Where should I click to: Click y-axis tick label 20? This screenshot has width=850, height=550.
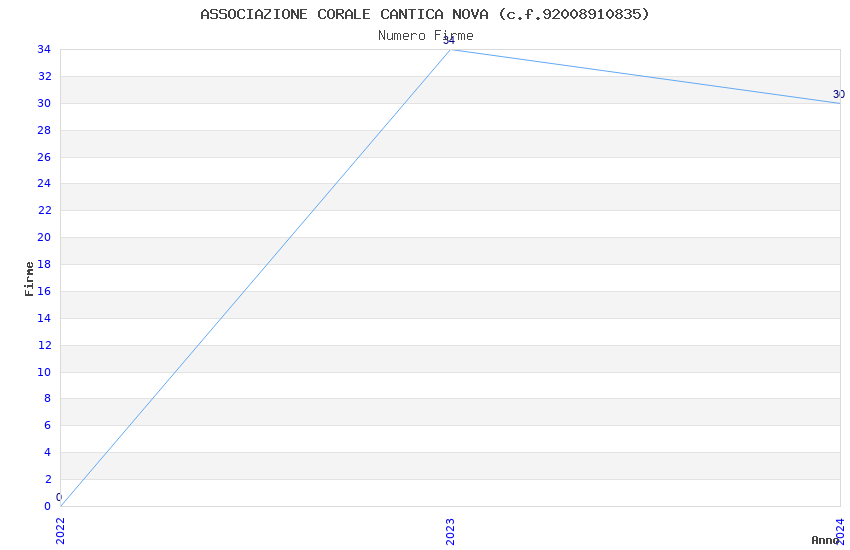tap(44, 237)
